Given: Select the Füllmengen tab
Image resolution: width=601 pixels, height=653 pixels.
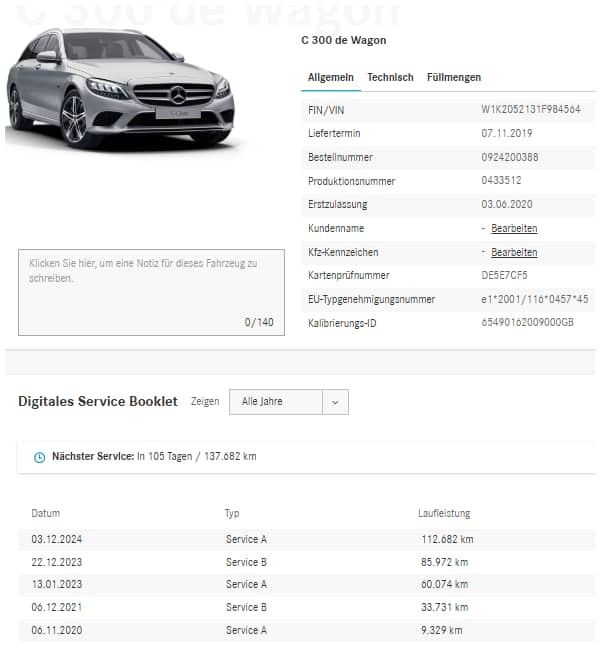Looking at the screenshot, I should [454, 77].
